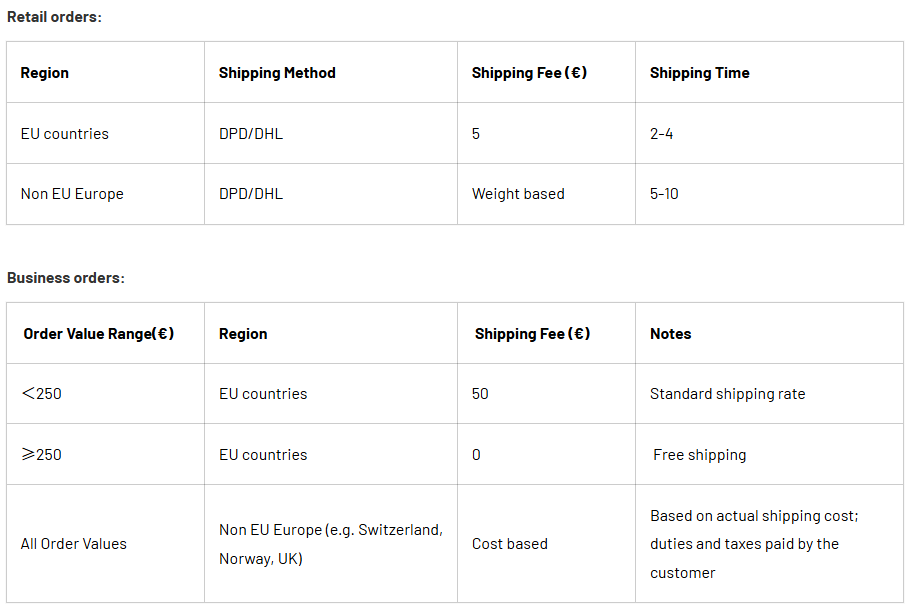Click the "All Order Values" cell
The image size is (911, 615).
[x=74, y=544]
